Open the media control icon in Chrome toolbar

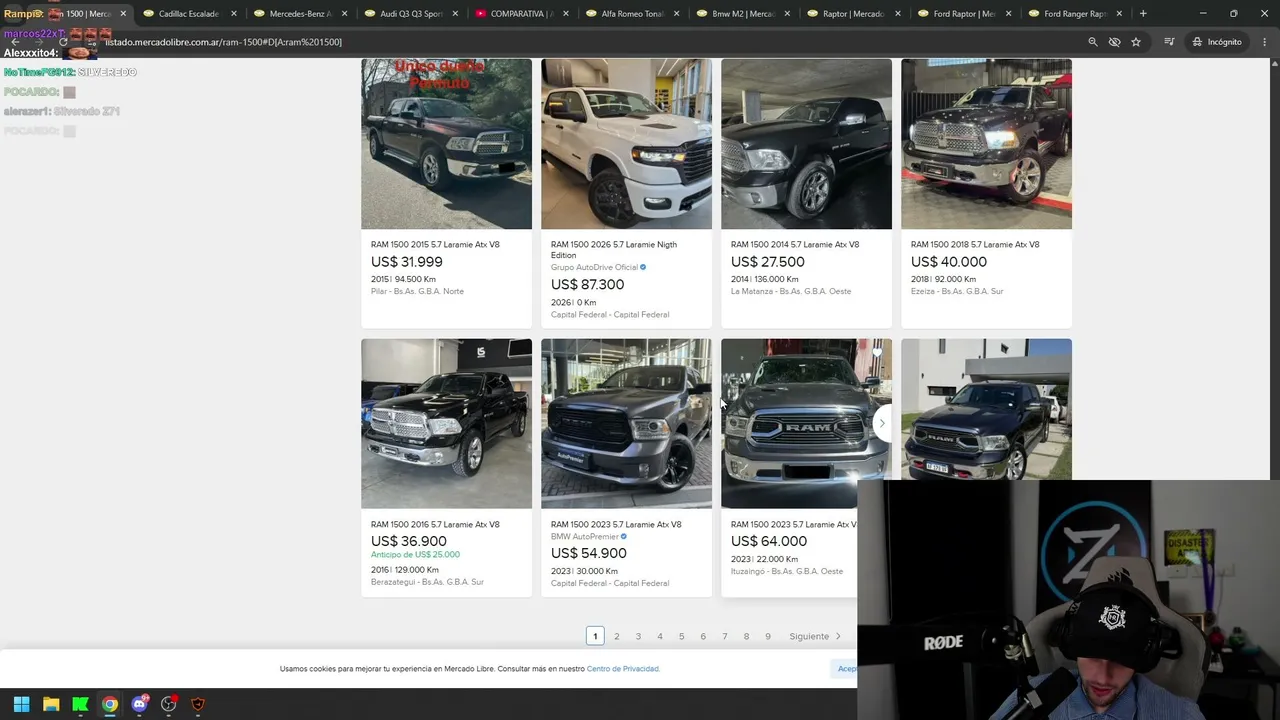tap(1169, 42)
